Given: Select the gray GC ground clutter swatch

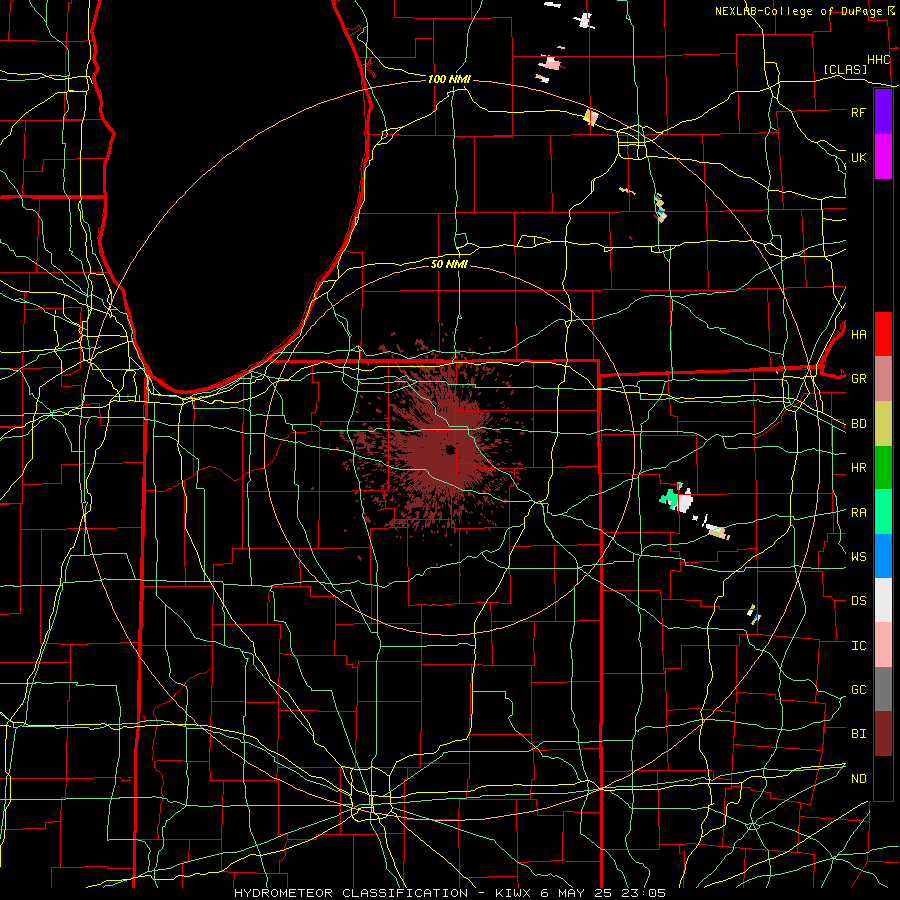Looking at the screenshot, I should (883, 689).
